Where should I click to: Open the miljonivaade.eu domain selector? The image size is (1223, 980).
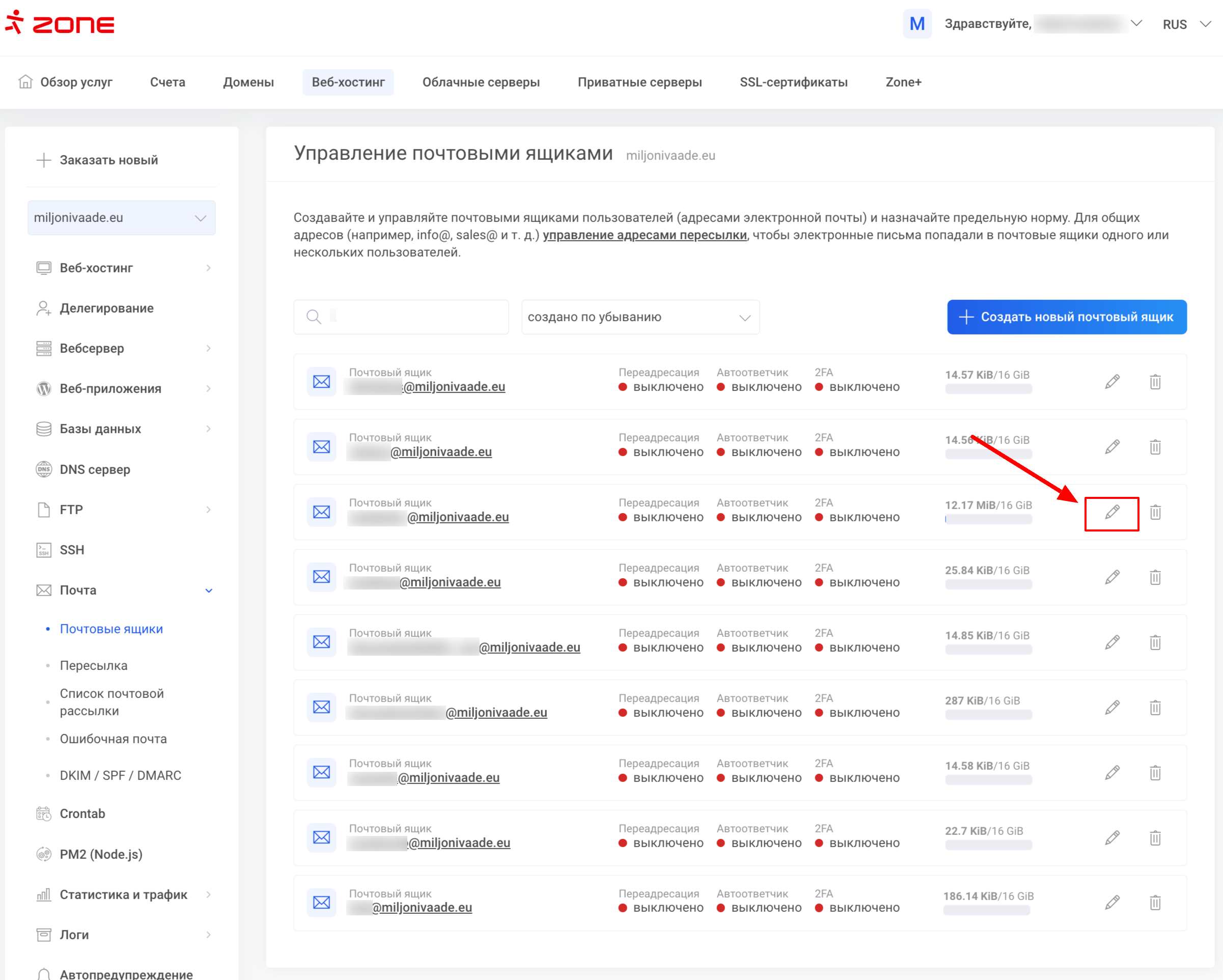(x=121, y=218)
